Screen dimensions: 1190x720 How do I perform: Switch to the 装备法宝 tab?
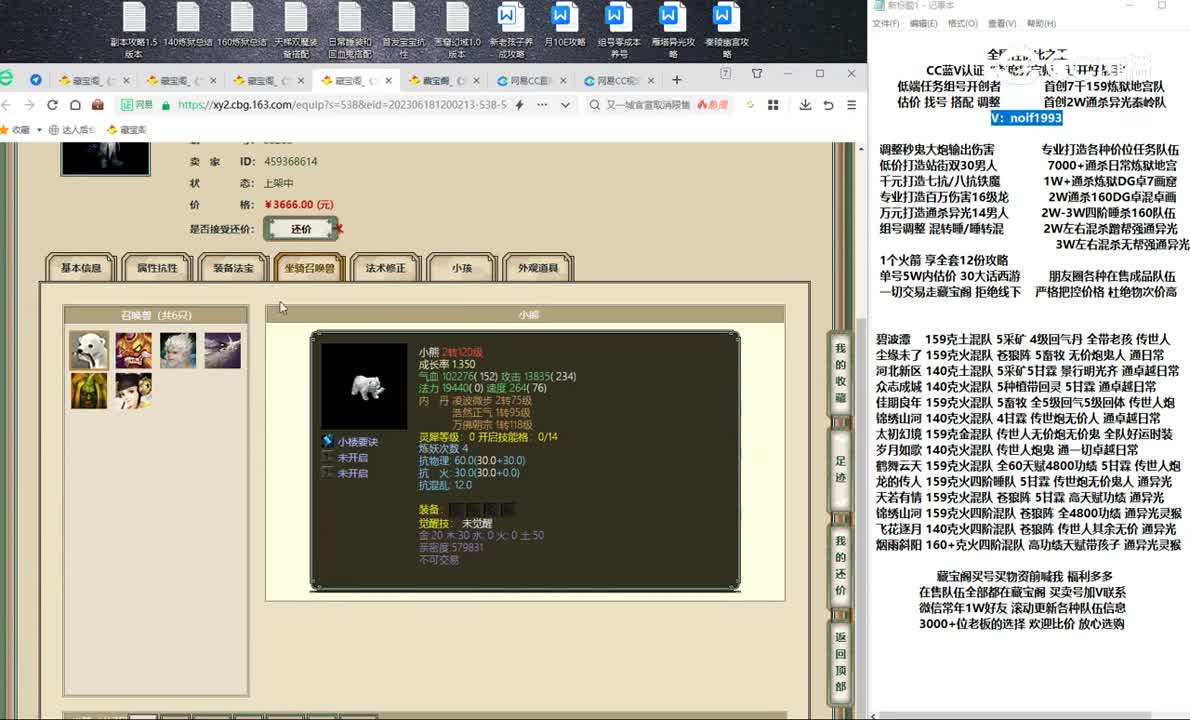tap(233, 268)
